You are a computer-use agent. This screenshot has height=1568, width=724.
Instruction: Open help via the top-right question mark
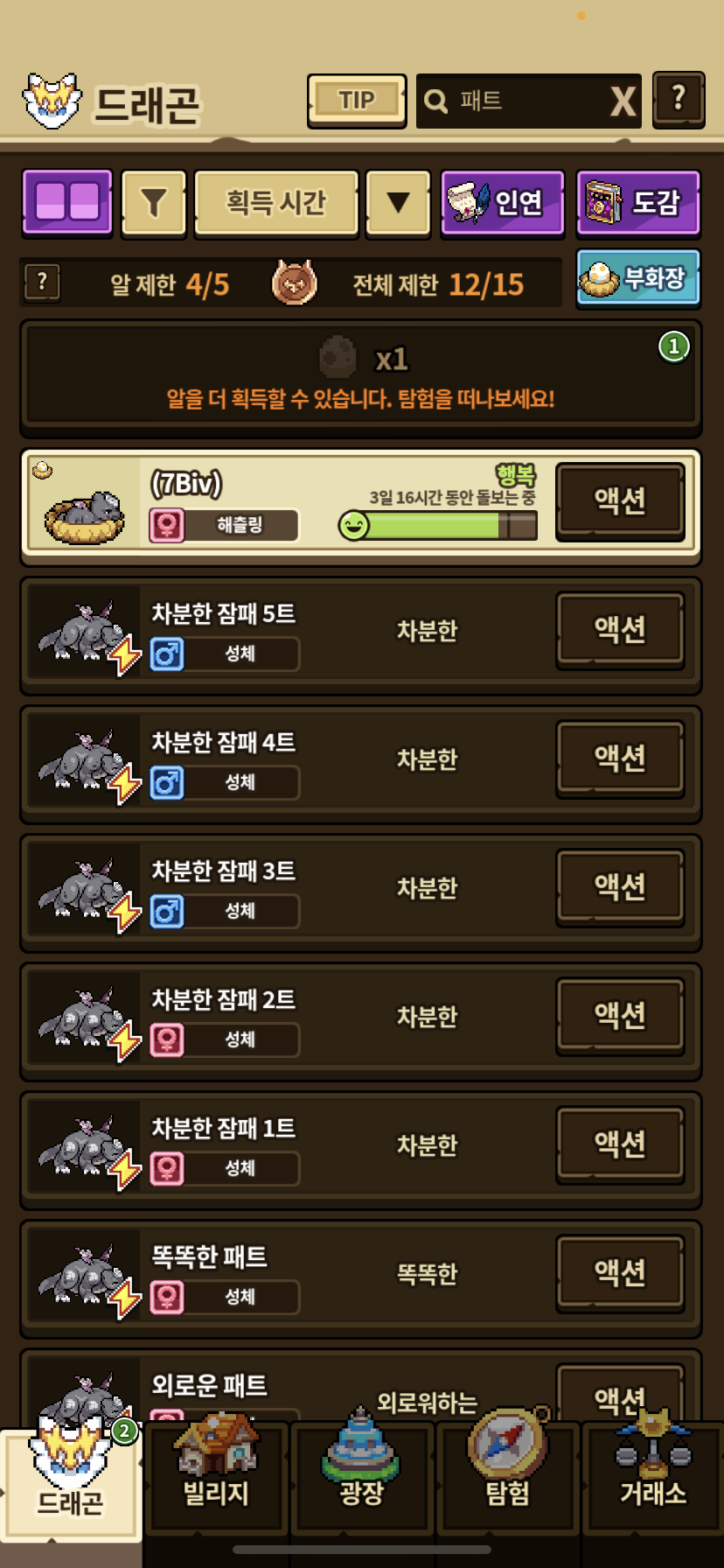click(679, 99)
